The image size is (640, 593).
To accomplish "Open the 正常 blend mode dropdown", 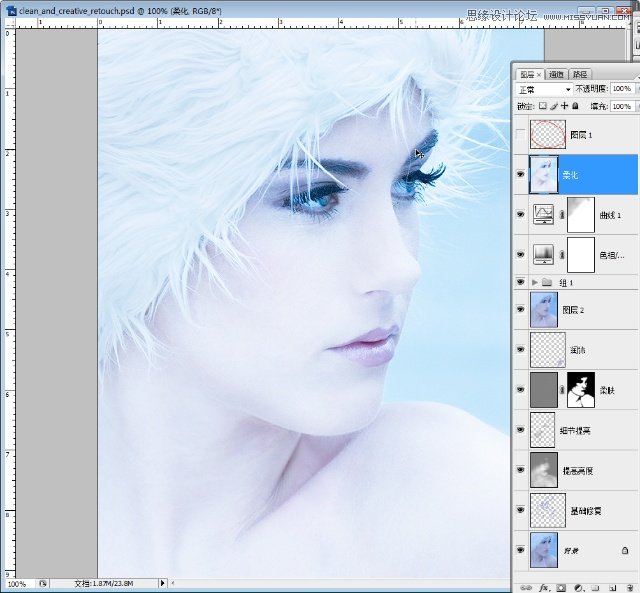I will 544,89.
